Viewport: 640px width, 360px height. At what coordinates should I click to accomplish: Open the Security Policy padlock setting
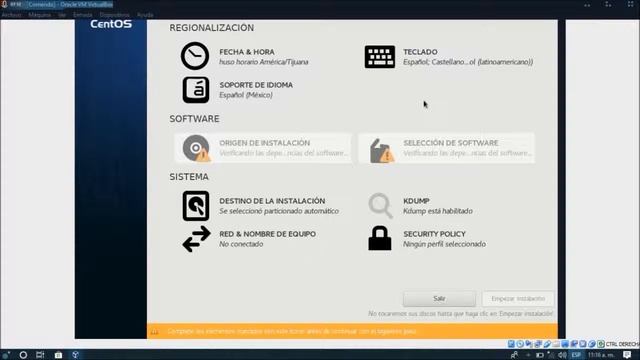pos(427,239)
